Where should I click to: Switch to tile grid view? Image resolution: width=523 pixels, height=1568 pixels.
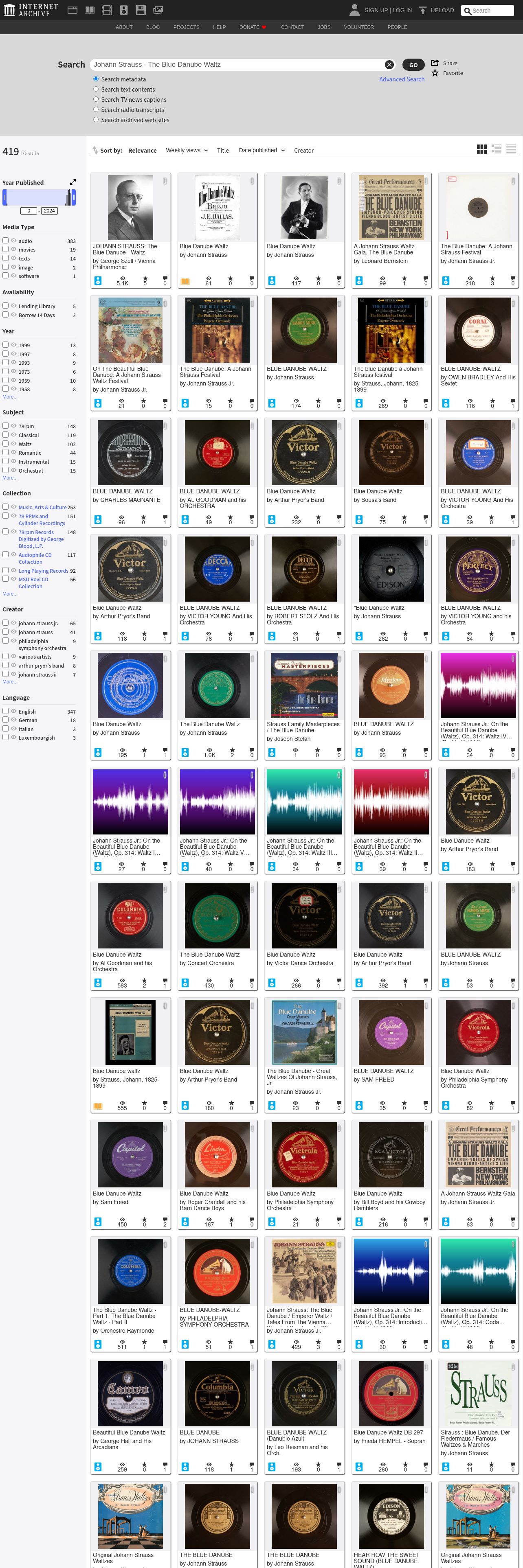481,149
